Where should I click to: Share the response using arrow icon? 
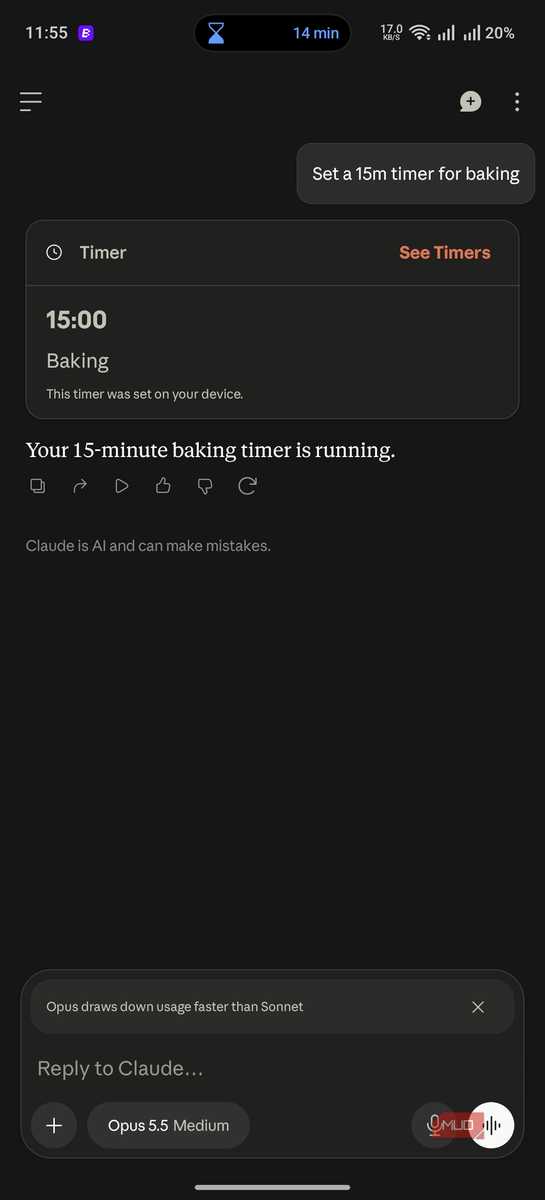(80, 486)
